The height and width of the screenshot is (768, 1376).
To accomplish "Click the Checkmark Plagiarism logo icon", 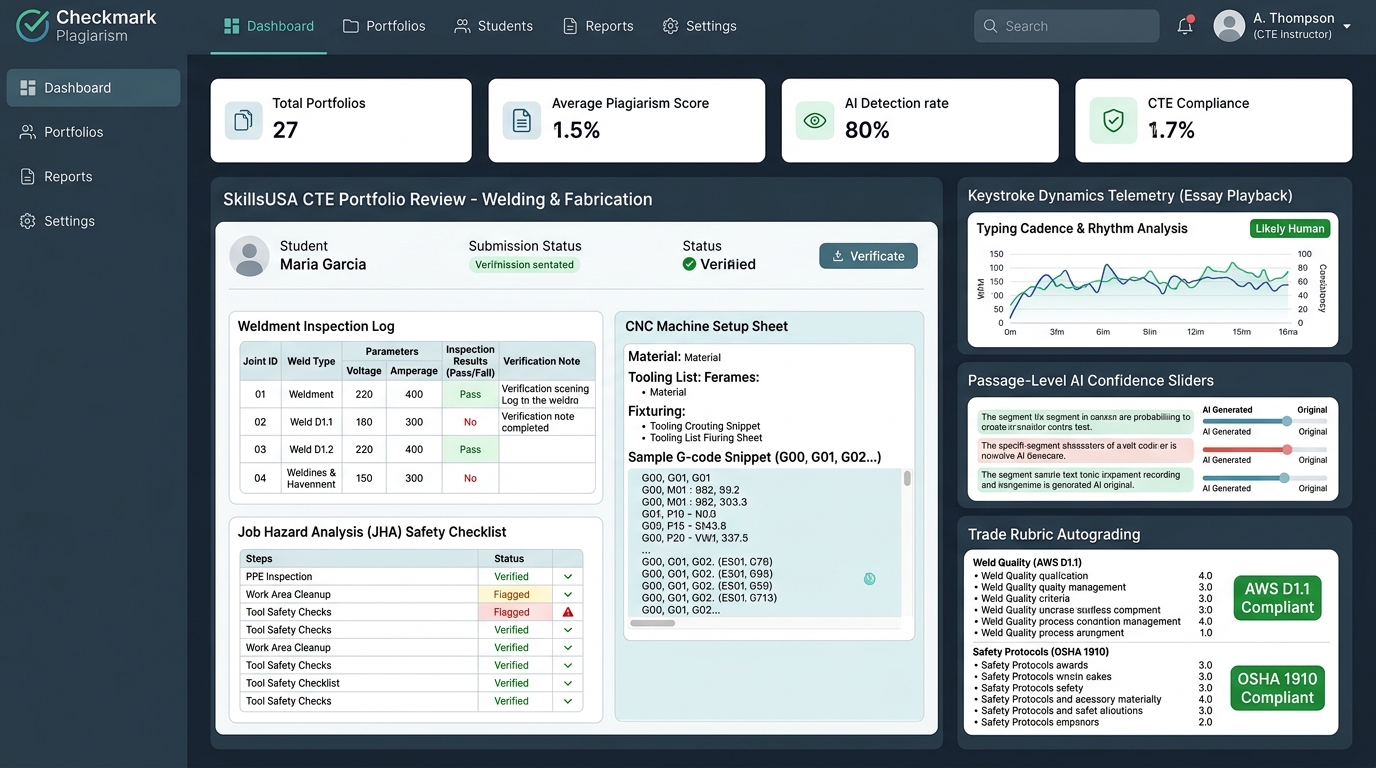I will pyautogui.click(x=32, y=26).
